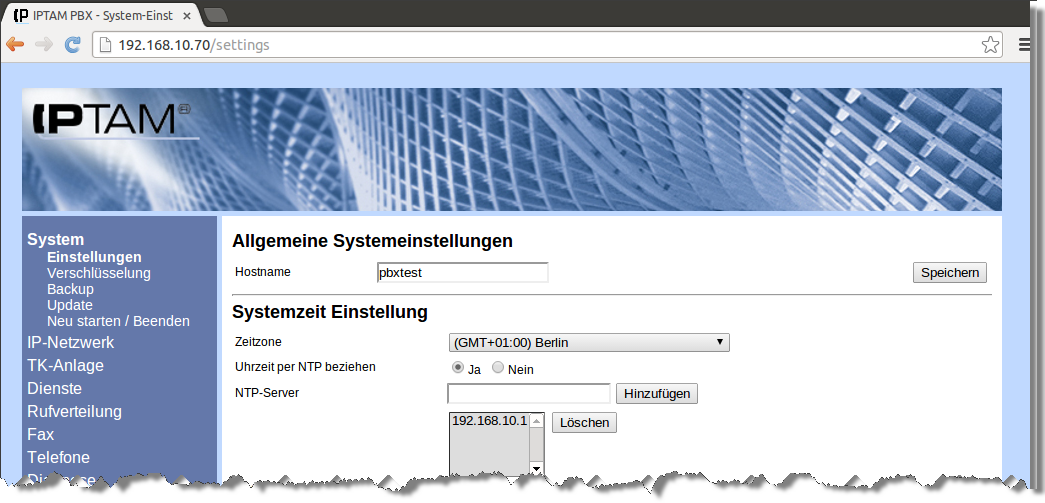
Task: Select Ja for NTP time sync
Action: coord(459,368)
